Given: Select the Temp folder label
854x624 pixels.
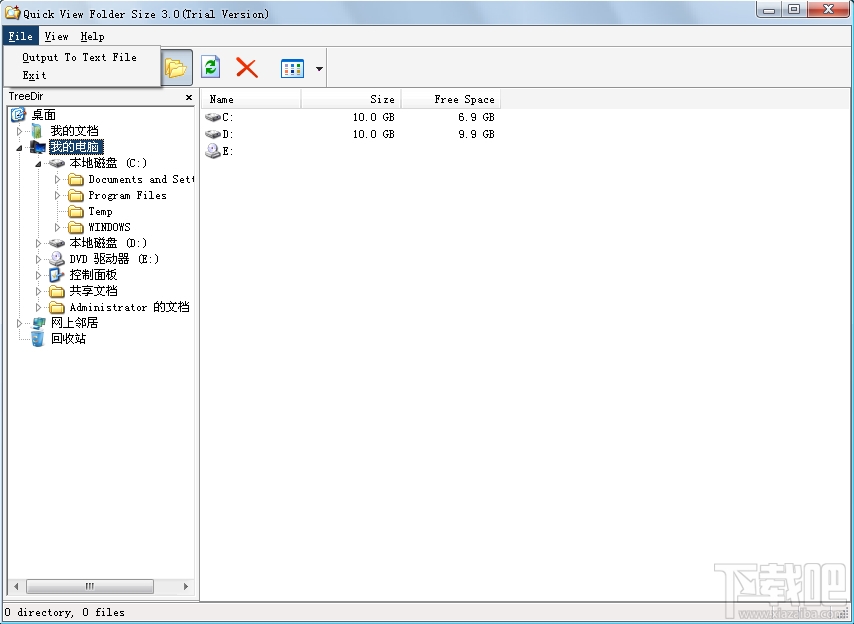Looking at the screenshot, I should click(x=101, y=211).
